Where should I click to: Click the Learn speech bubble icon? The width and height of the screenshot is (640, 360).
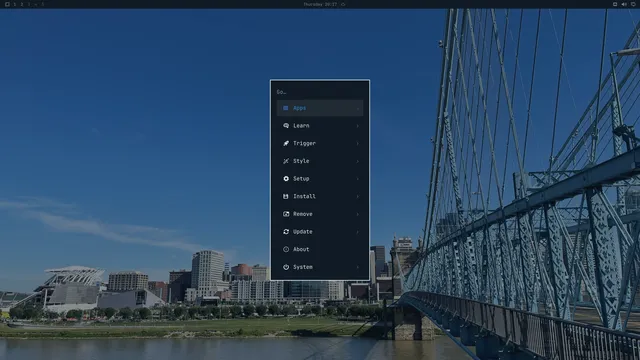286,126
